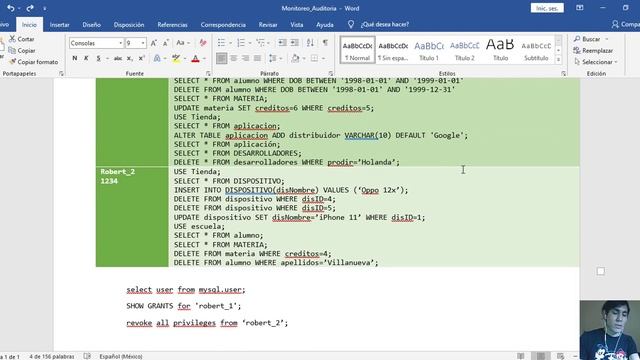Click the Redo icon in the title bar
This screenshot has width=640, height=360.
(x=30, y=8)
